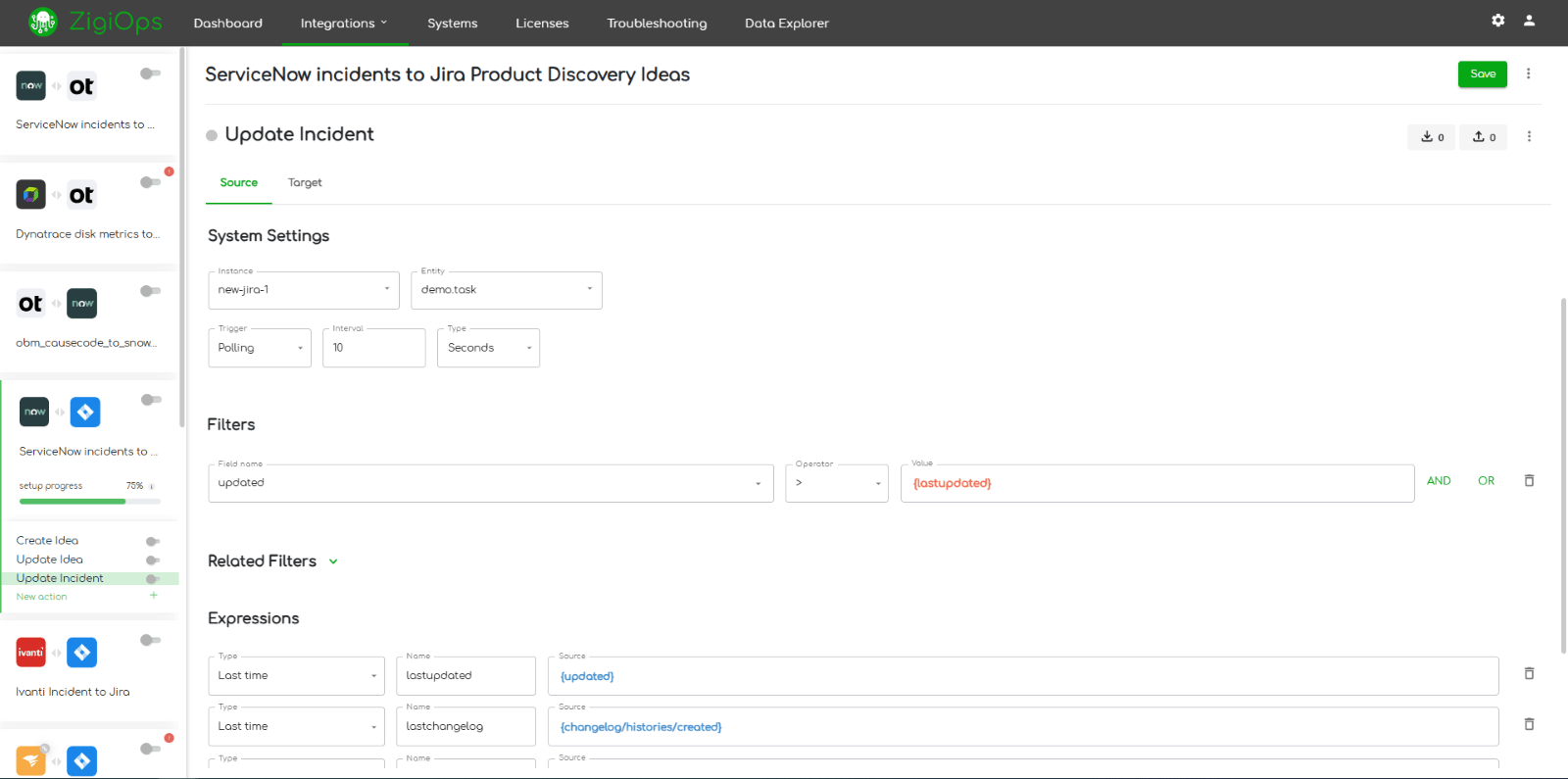Add an OR filter condition
Viewport: 1568px width, 779px height.
pos(1487,481)
